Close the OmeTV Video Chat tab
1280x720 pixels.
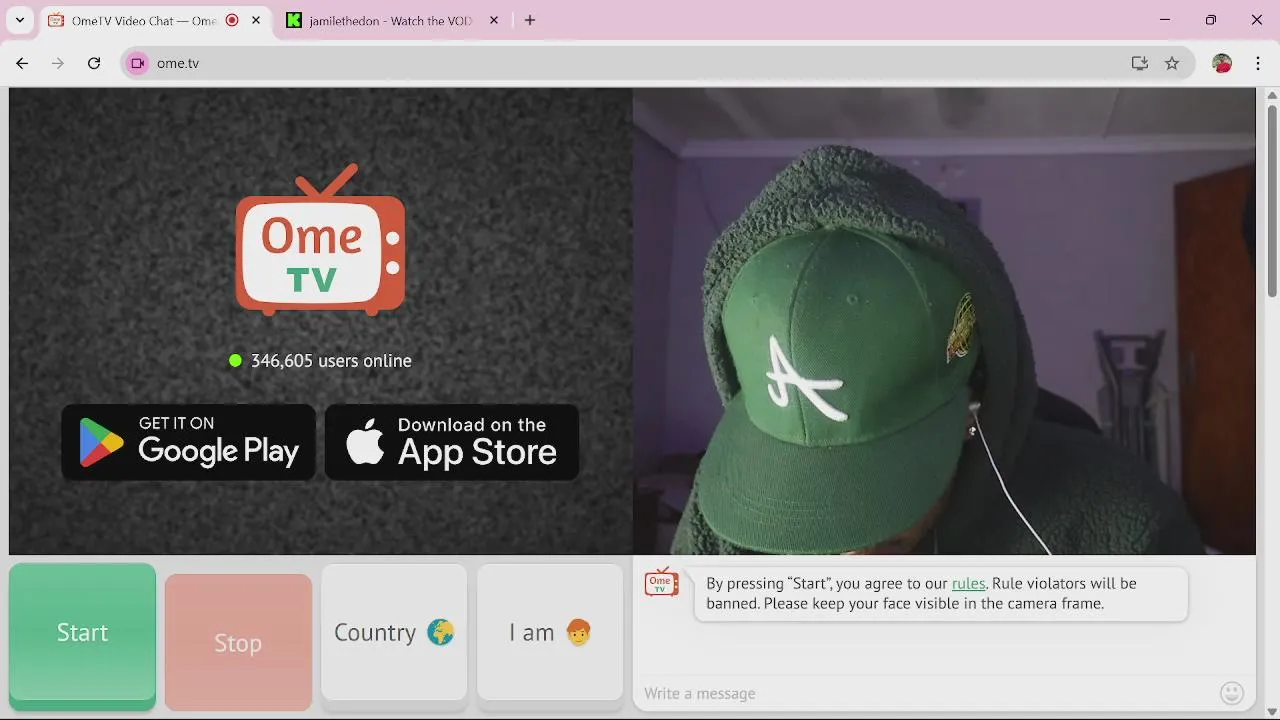click(x=257, y=20)
